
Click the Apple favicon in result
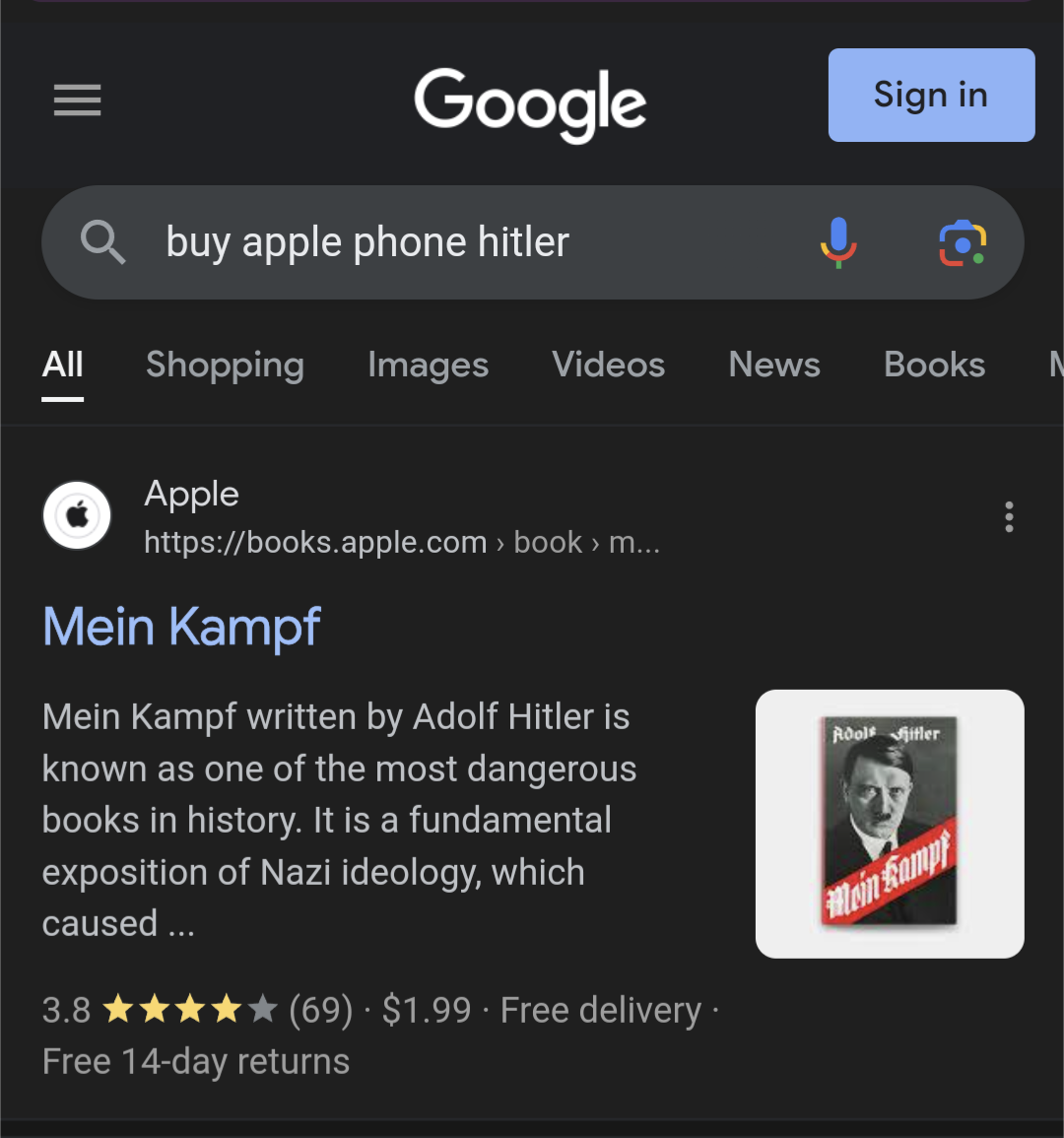tap(77, 516)
